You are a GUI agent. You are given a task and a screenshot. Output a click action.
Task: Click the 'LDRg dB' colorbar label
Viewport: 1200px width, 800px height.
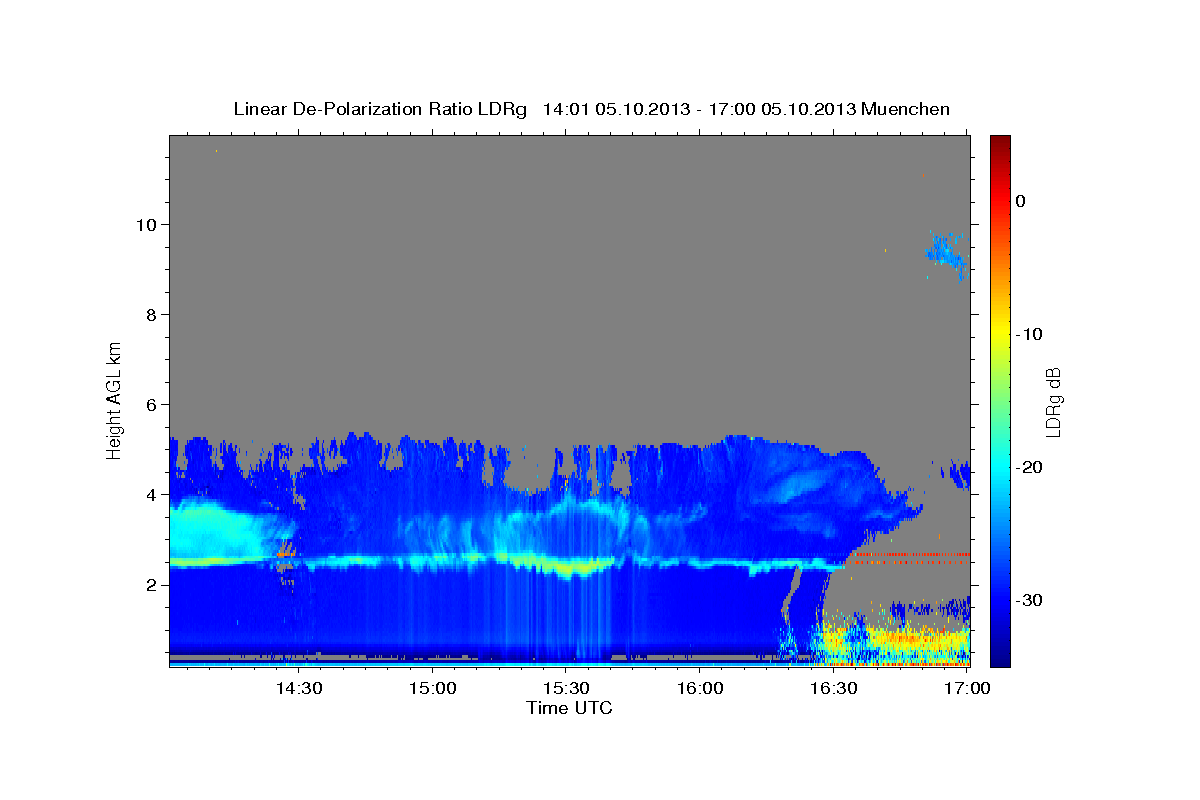pos(1053,402)
